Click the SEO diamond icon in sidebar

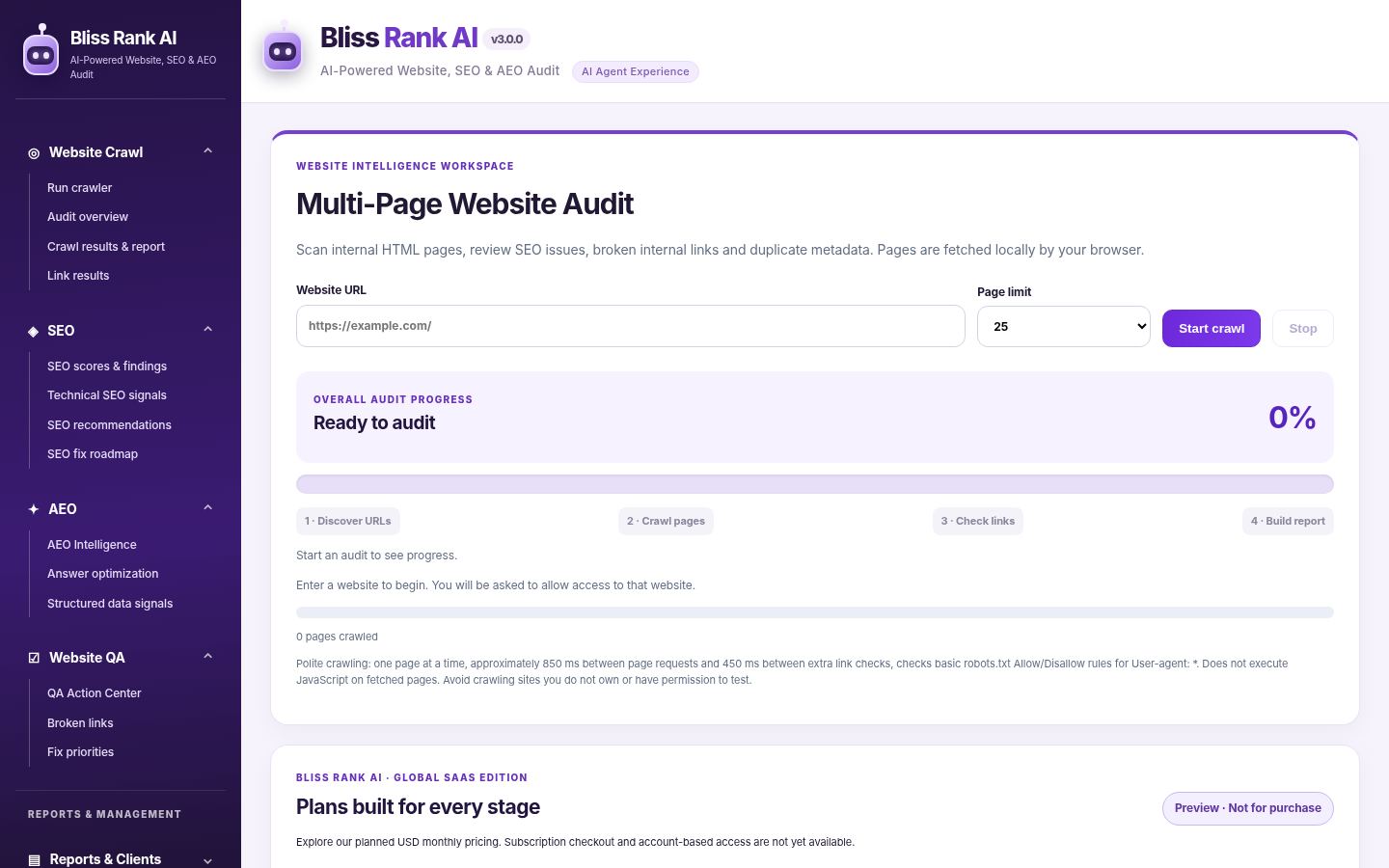(34, 331)
